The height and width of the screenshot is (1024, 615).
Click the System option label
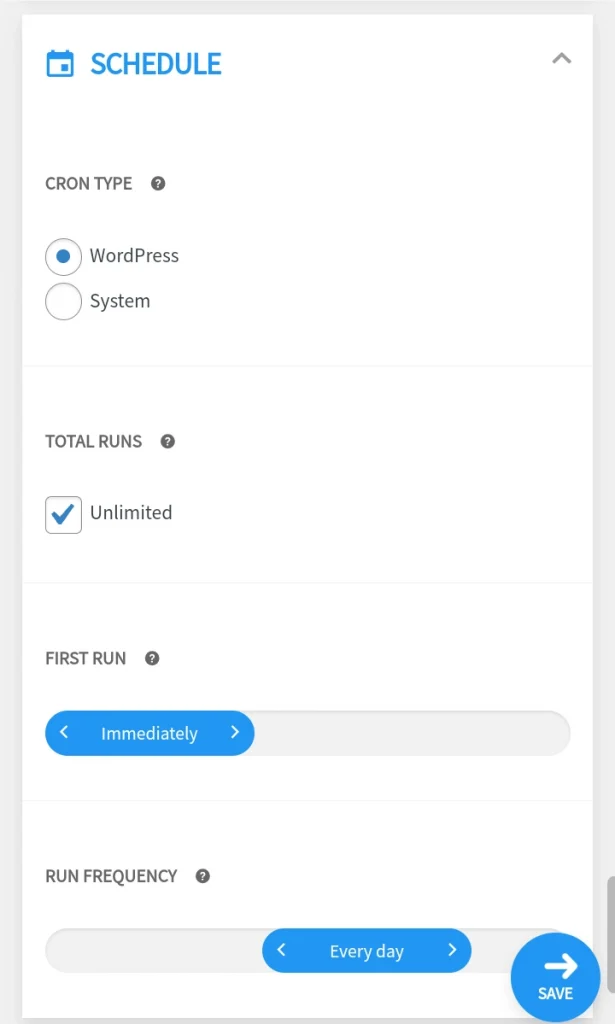click(x=120, y=301)
